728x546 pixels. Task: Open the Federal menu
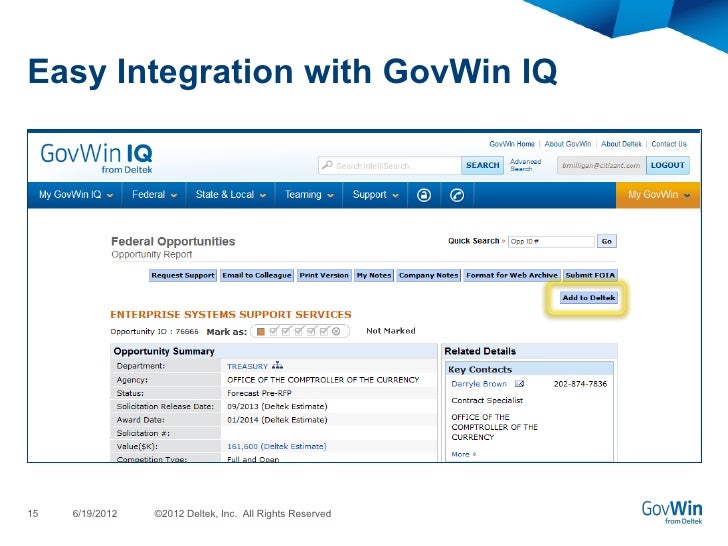(x=154, y=195)
